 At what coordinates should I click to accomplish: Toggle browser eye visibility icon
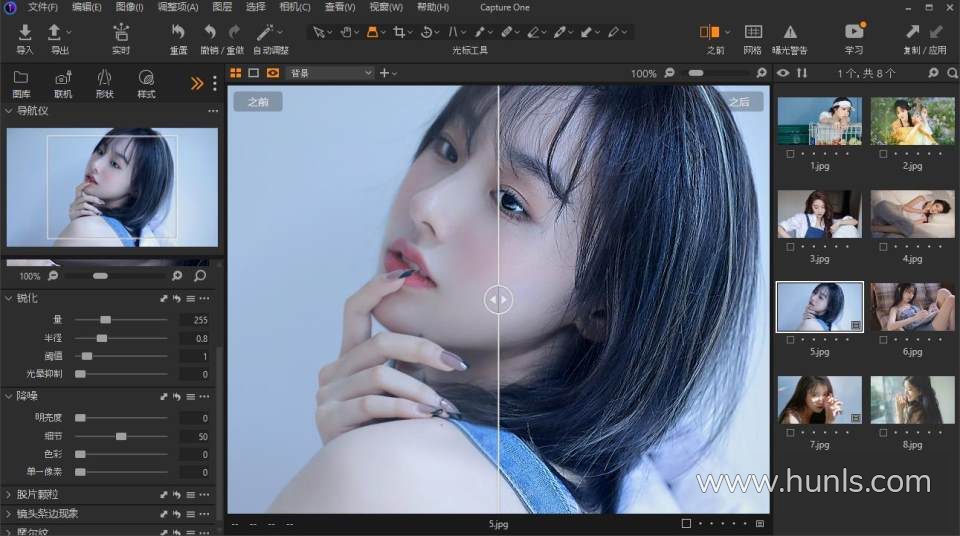(782, 73)
